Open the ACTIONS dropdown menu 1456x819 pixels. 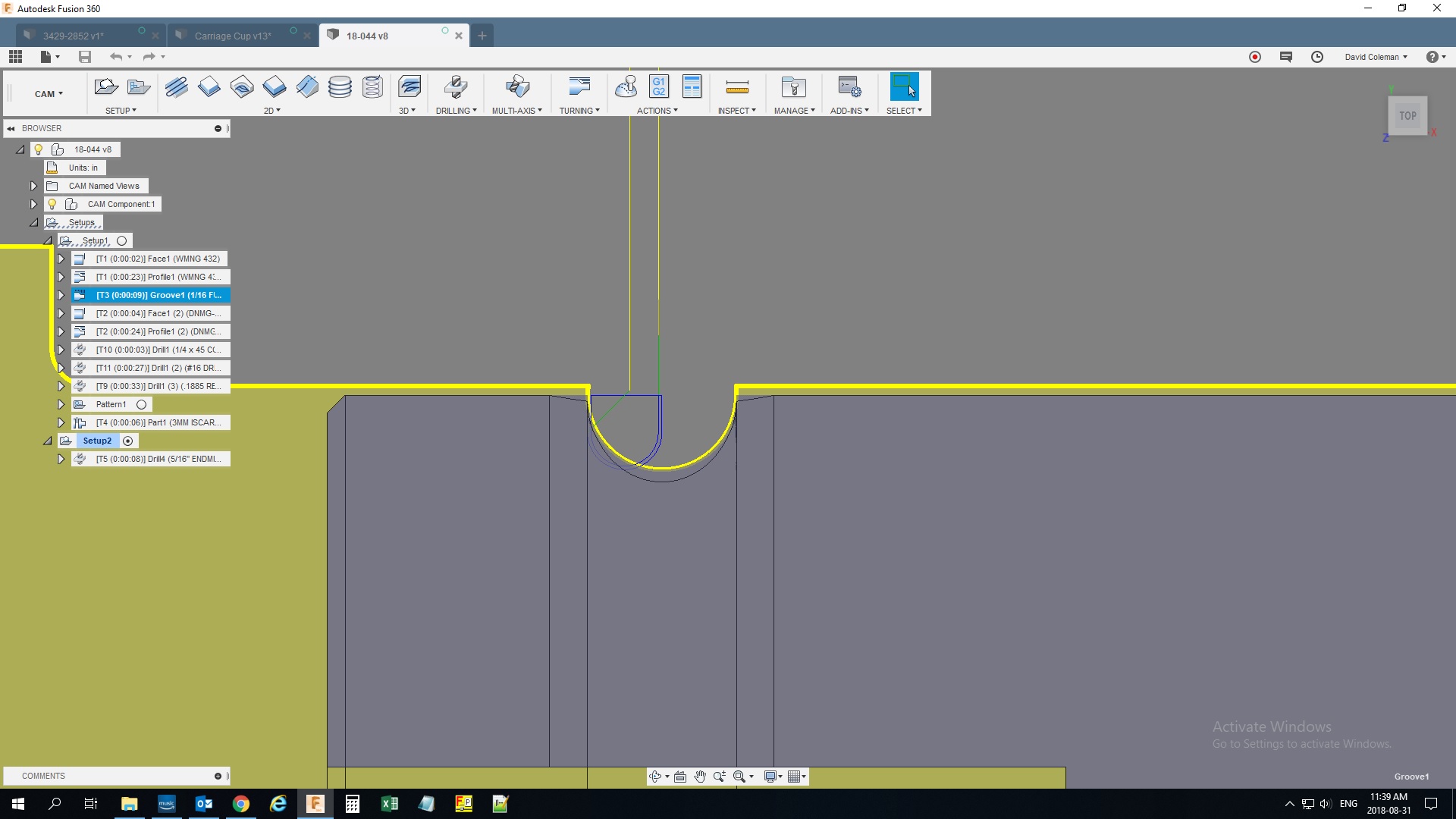pyautogui.click(x=657, y=111)
